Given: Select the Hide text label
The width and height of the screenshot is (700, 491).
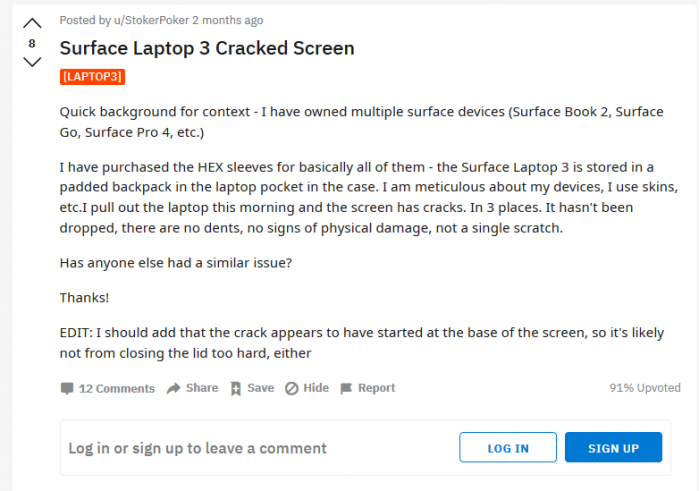Looking at the screenshot, I should click(x=316, y=388).
